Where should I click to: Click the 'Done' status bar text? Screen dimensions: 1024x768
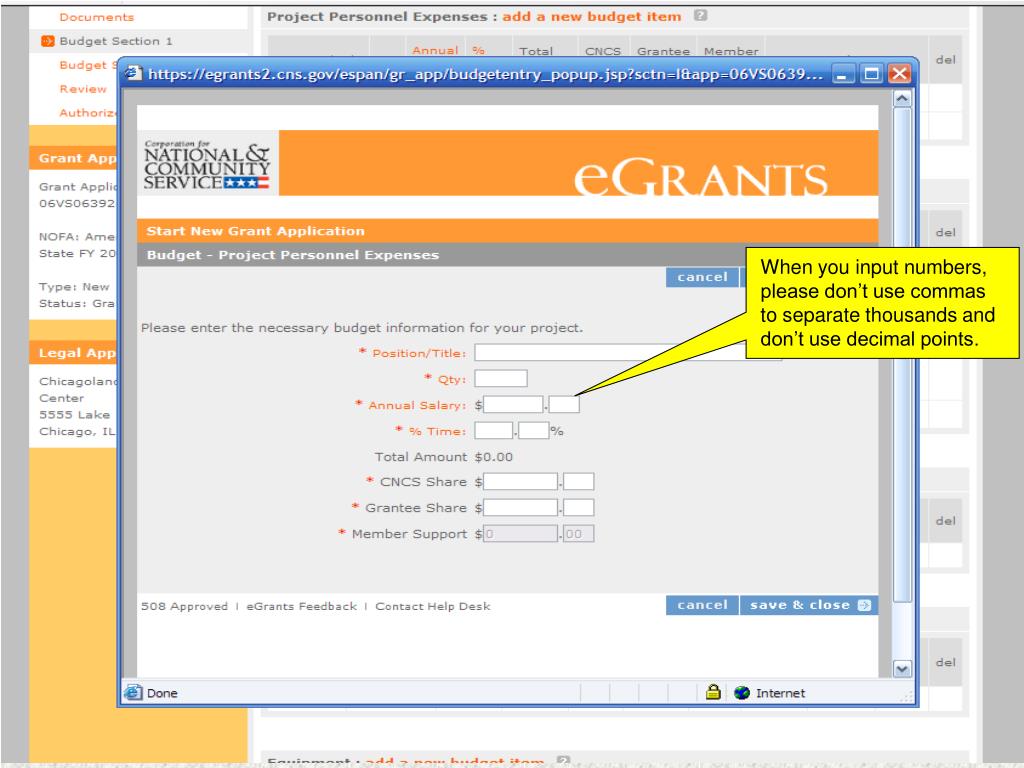click(162, 693)
